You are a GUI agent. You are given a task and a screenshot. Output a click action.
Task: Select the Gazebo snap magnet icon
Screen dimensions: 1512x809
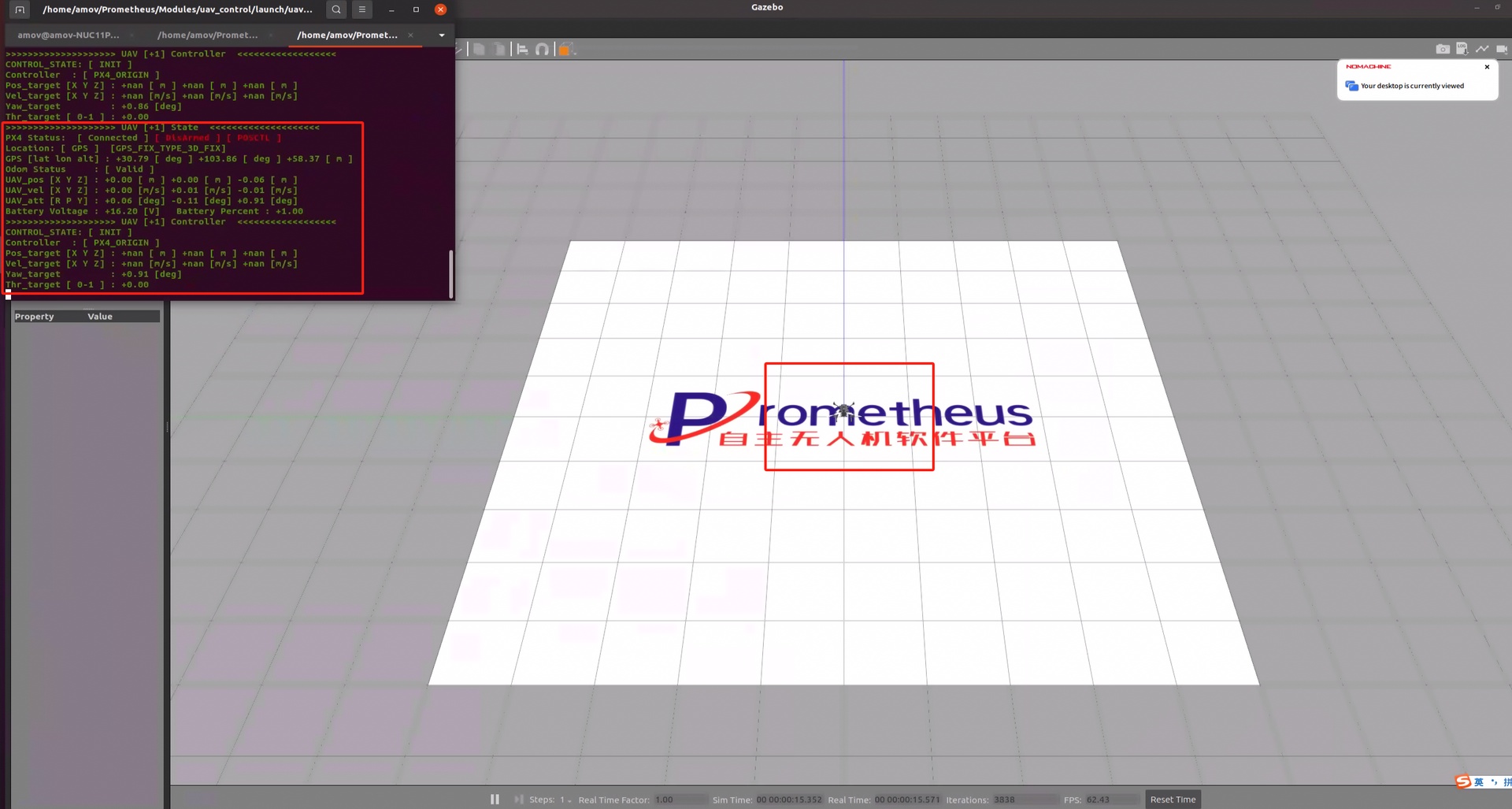pyautogui.click(x=542, y=49)
